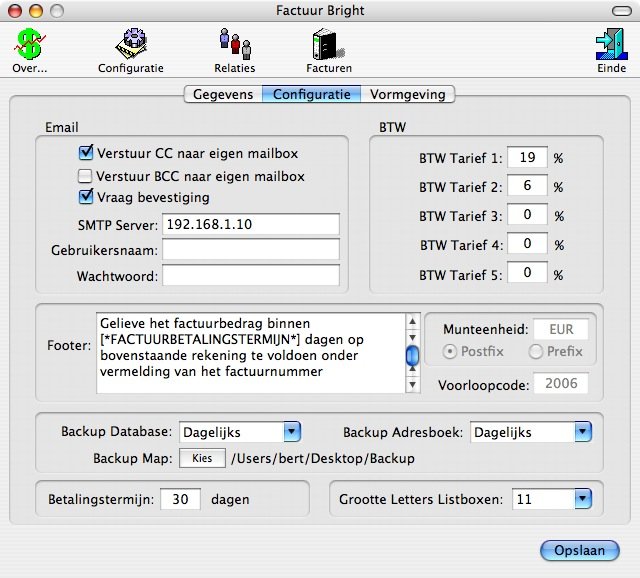This screenshot has height=578, width=640.
Task: Check Verstuur BCC naar eigen mailbox
Action: point(85,176)
